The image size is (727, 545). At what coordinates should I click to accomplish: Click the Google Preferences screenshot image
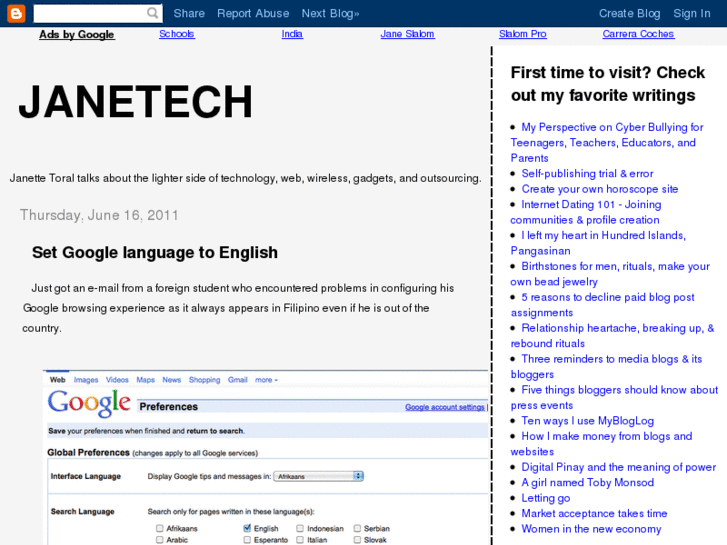(266, 457)
